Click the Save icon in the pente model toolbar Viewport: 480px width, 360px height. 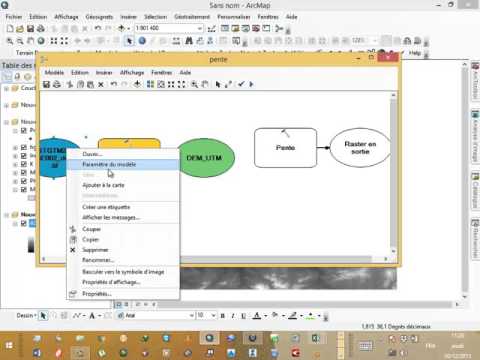point(46,84)
